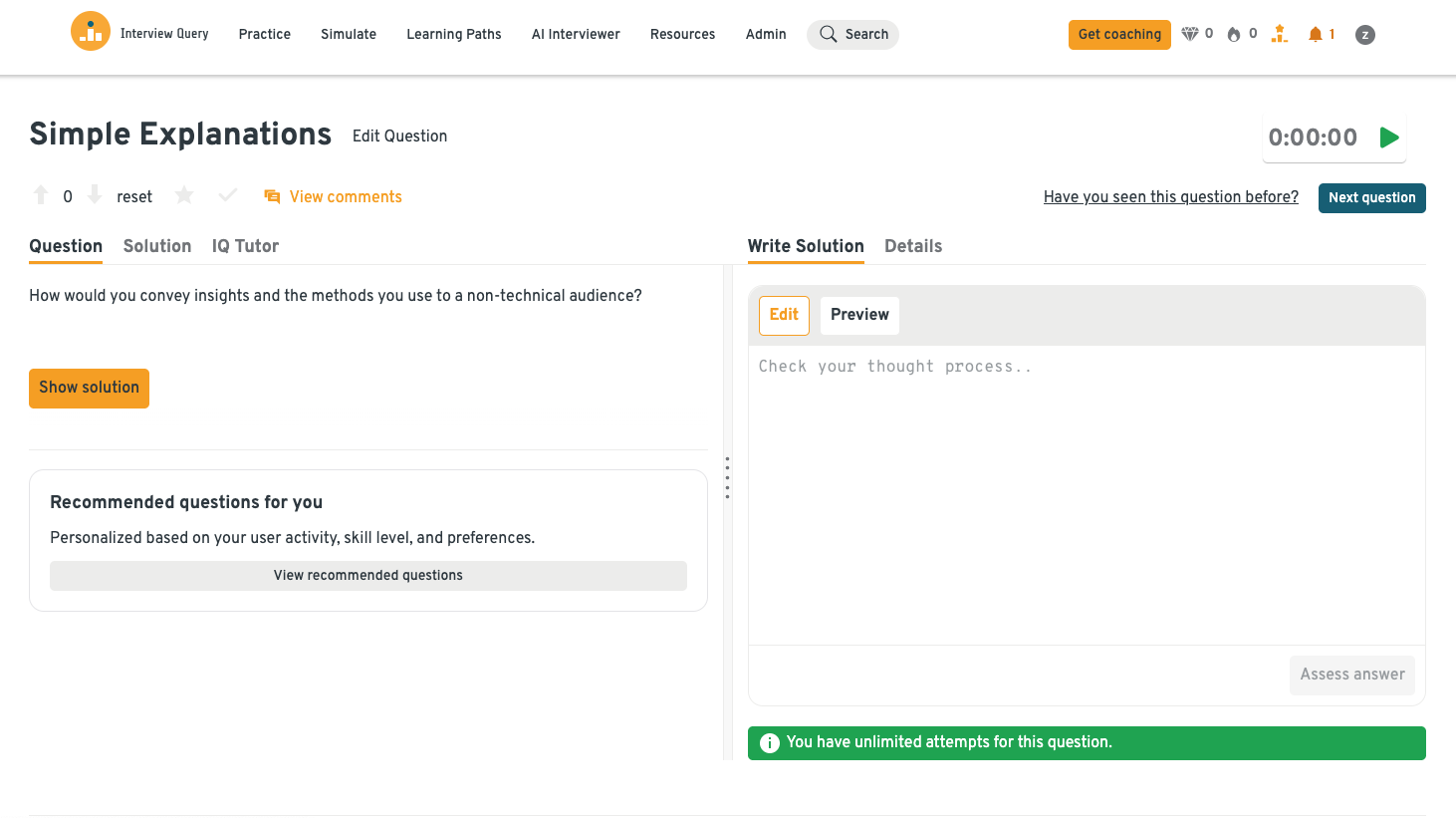Screen dimensions: 1456x818
Task: Open the user profile avatar
Action: click(x=1365, y=35)
